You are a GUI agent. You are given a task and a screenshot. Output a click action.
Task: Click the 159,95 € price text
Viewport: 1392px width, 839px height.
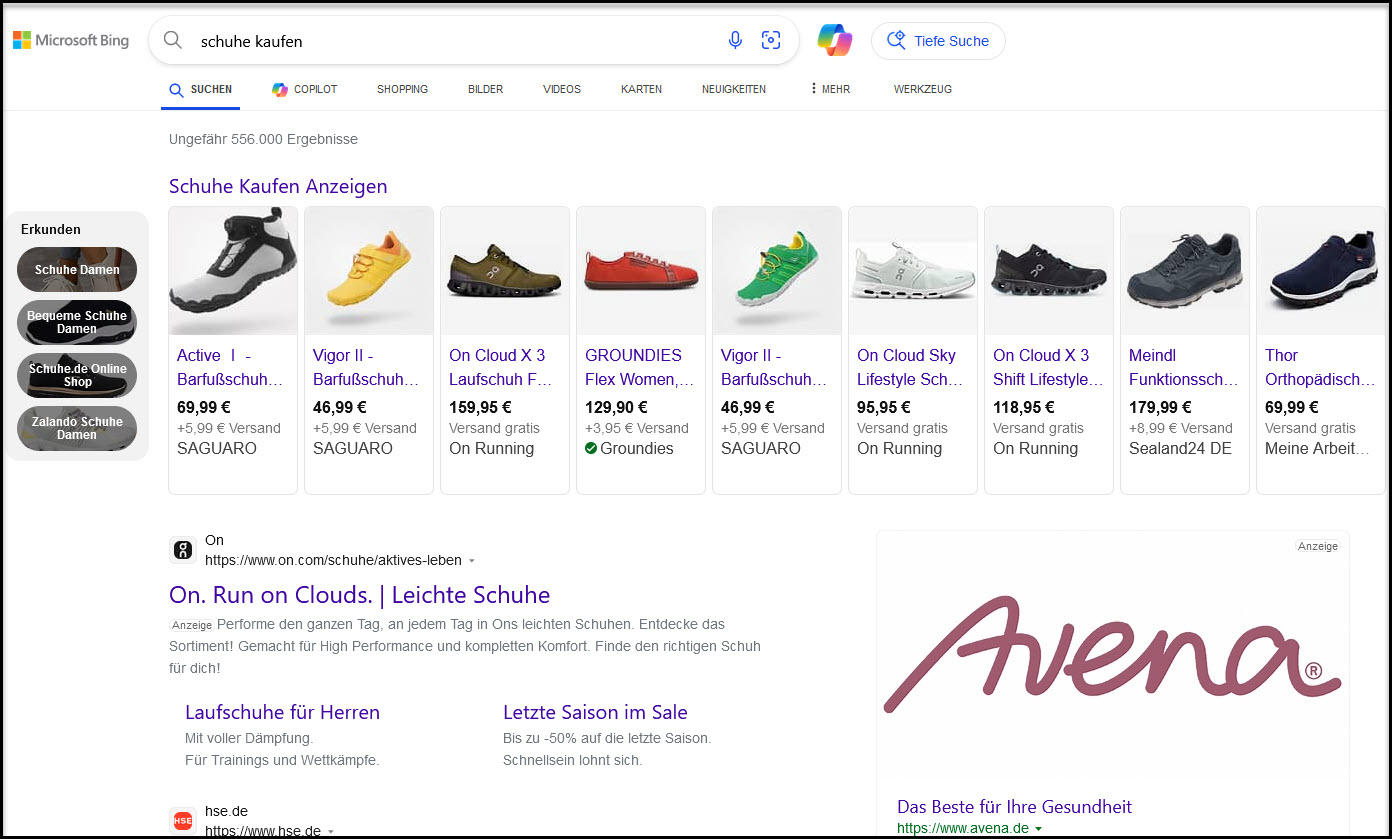tap(480, 407)
